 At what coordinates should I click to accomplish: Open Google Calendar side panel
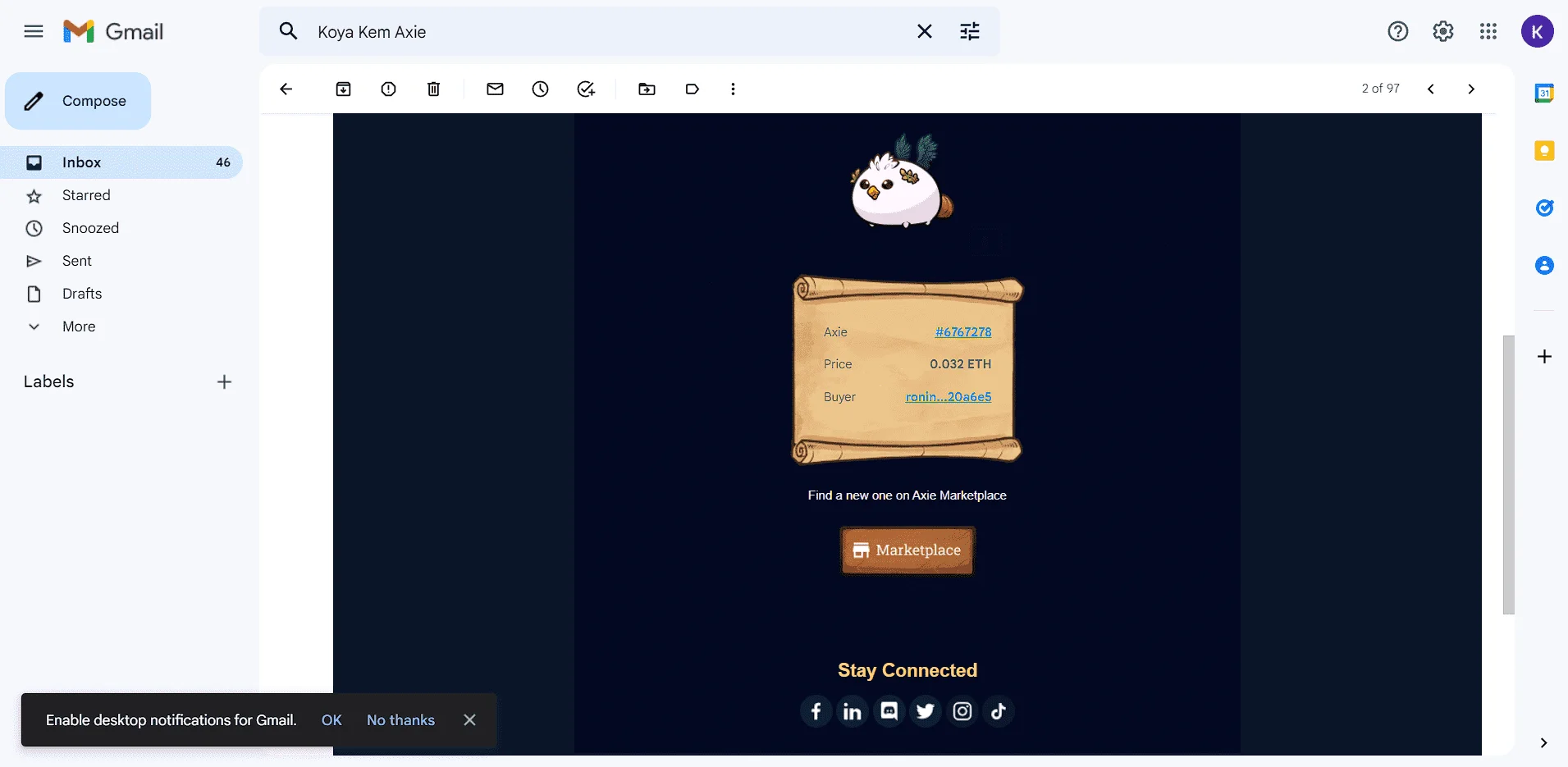click(x=1544, y=94)
